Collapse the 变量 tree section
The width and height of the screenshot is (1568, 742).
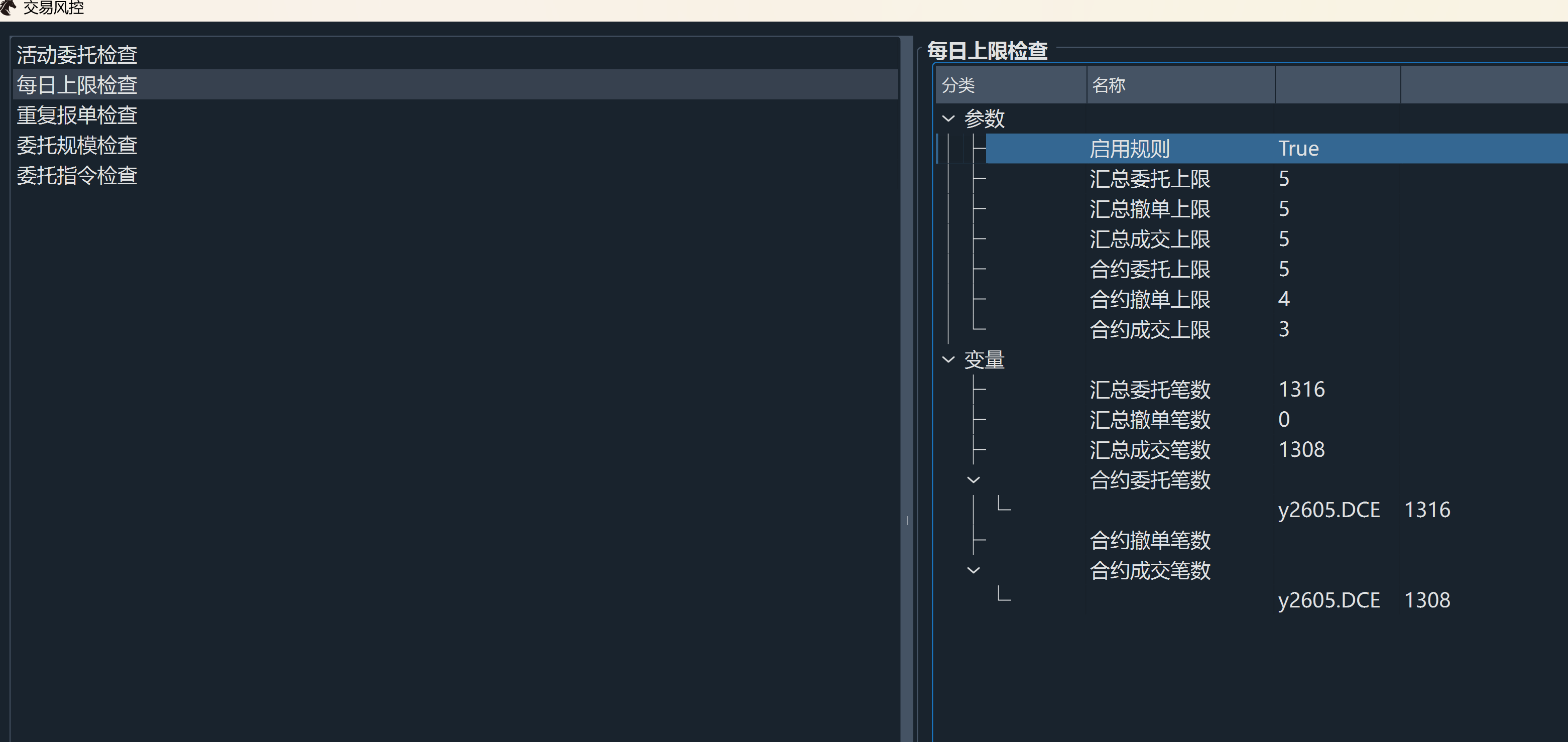(x=948, y=359)
